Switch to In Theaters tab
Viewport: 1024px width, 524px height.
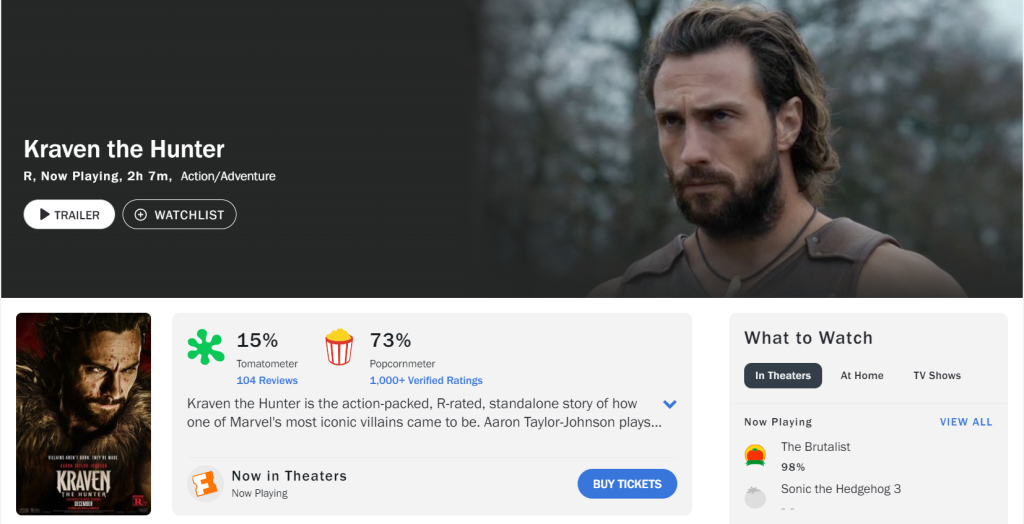click(x=783, y=376)
